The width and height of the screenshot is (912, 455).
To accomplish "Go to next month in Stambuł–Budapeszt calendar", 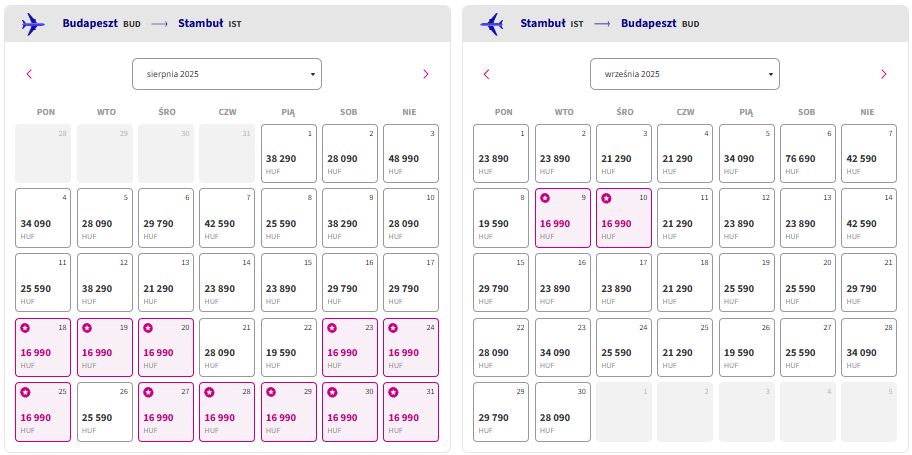I will (x=884, y=74).
